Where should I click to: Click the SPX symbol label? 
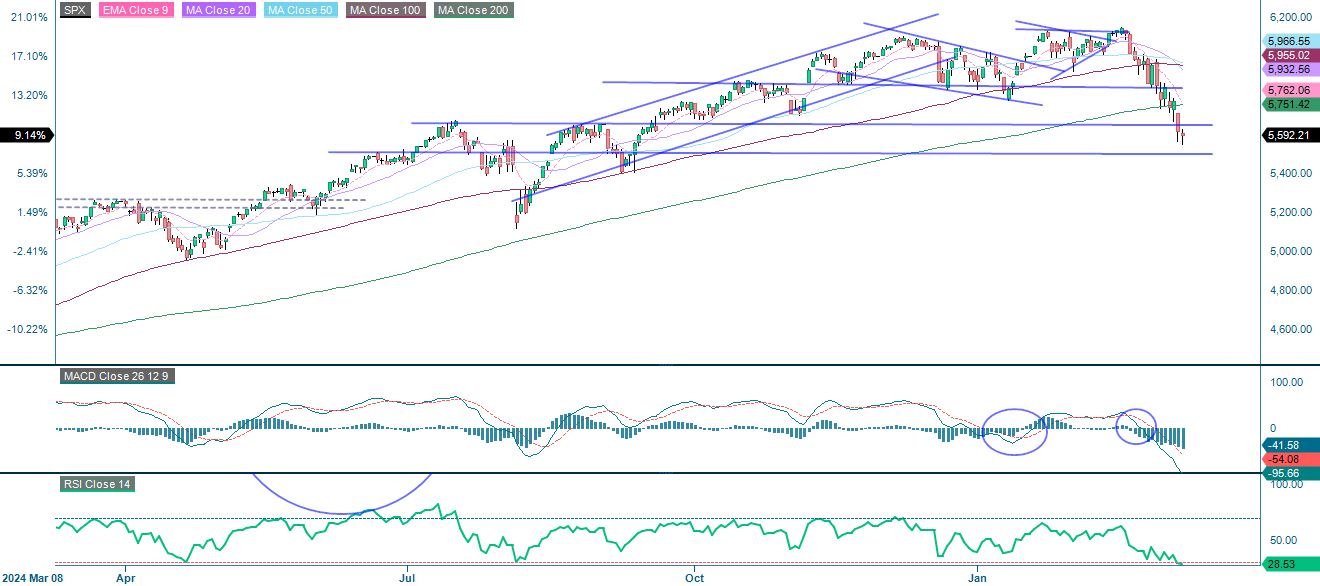pyautogui.click(x=73, y=10)
